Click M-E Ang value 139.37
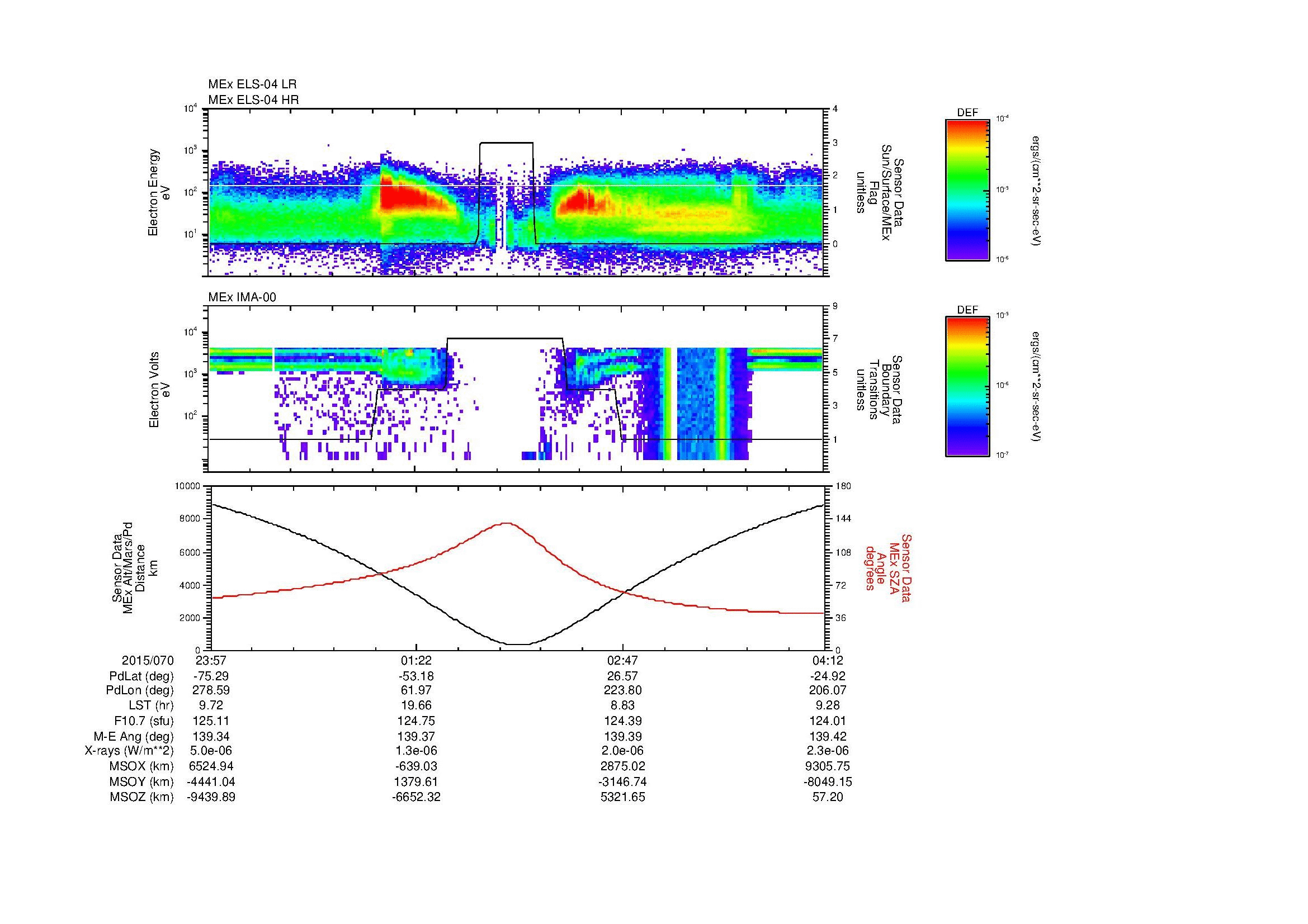This screenshot has height=924, width=1308. point(417,736)
